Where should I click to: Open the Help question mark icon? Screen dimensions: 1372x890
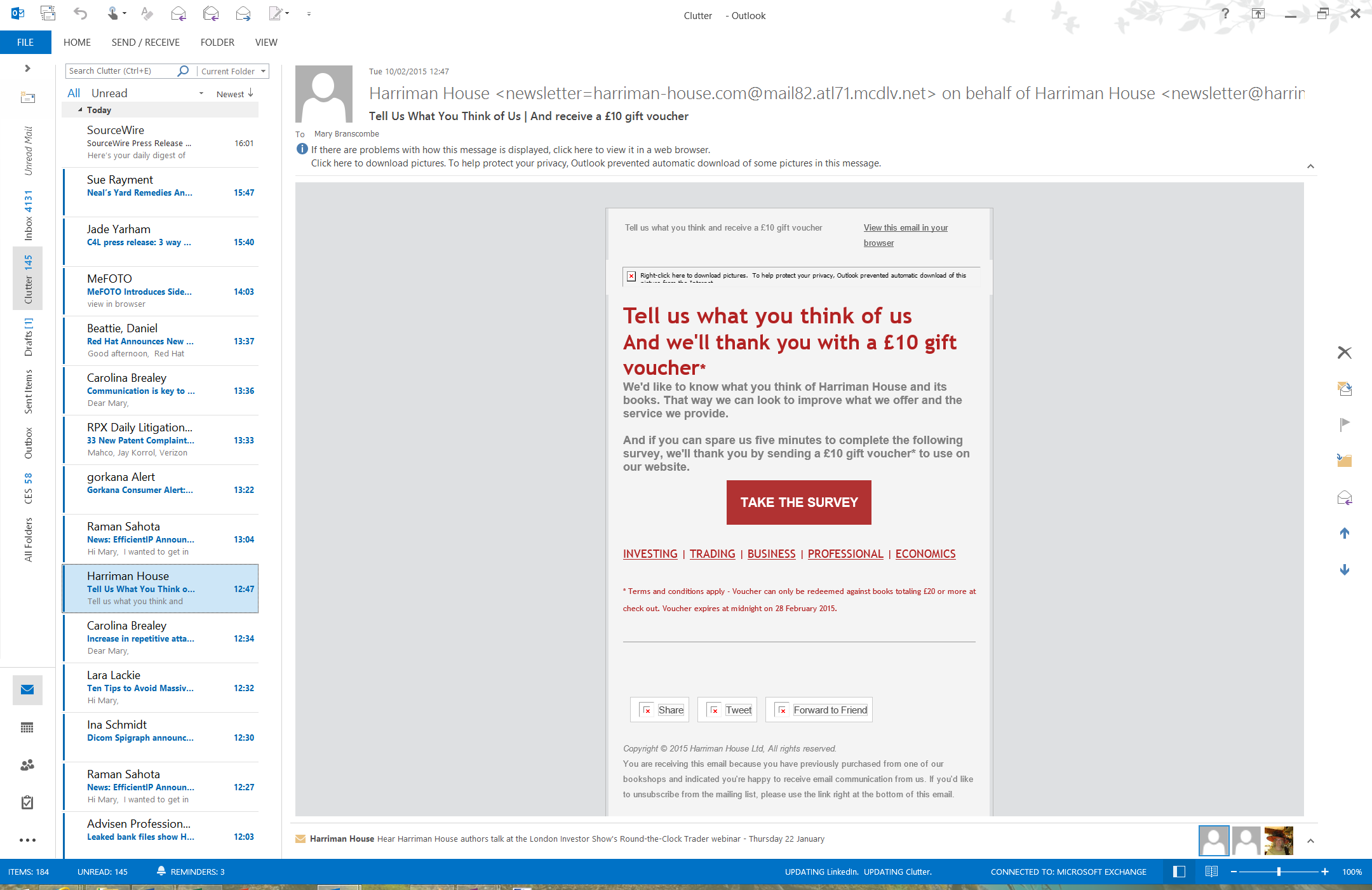tap(1225, 13)
